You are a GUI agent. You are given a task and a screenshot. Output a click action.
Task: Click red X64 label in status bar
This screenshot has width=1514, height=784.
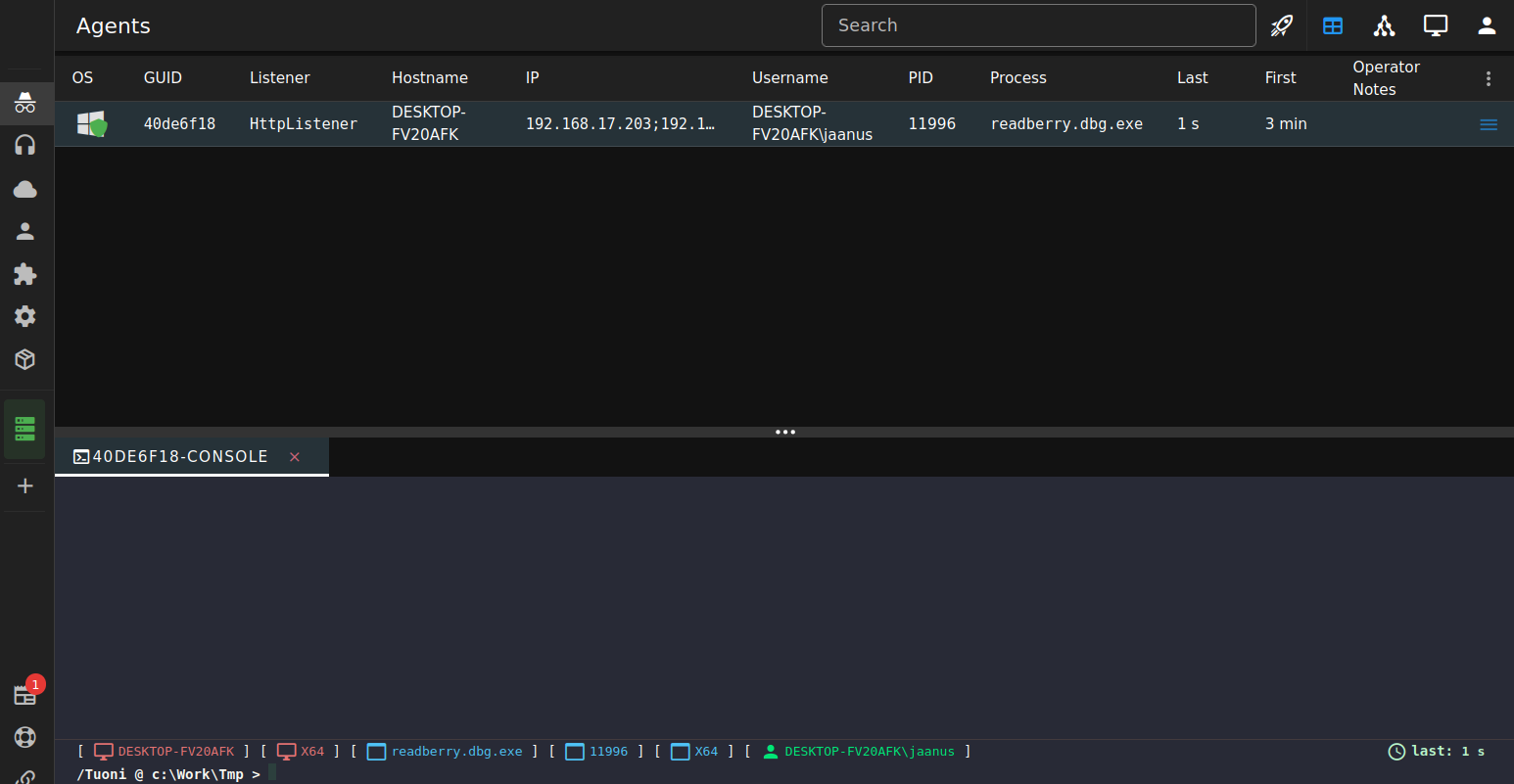[x=312, y=752]
